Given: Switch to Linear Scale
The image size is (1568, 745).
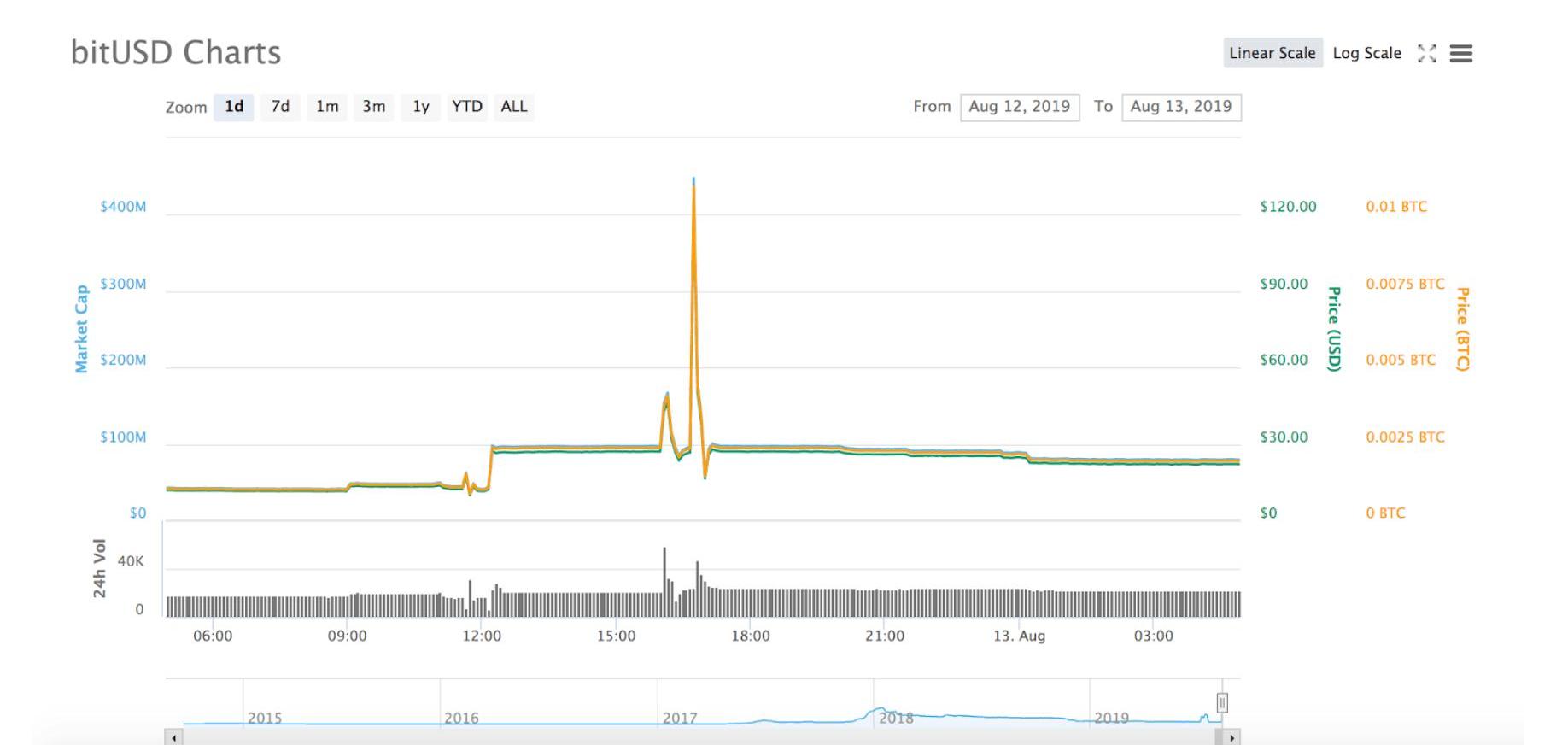Looking at the screenshot, I should tap(1272, 53).
